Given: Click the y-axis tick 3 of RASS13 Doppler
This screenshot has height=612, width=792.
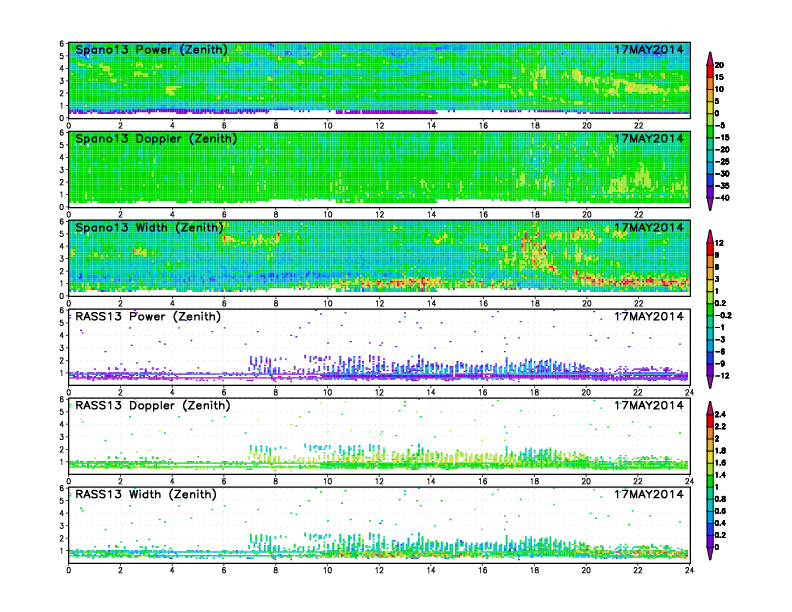Looking at the screenshot, I should (x=62, y=437).
